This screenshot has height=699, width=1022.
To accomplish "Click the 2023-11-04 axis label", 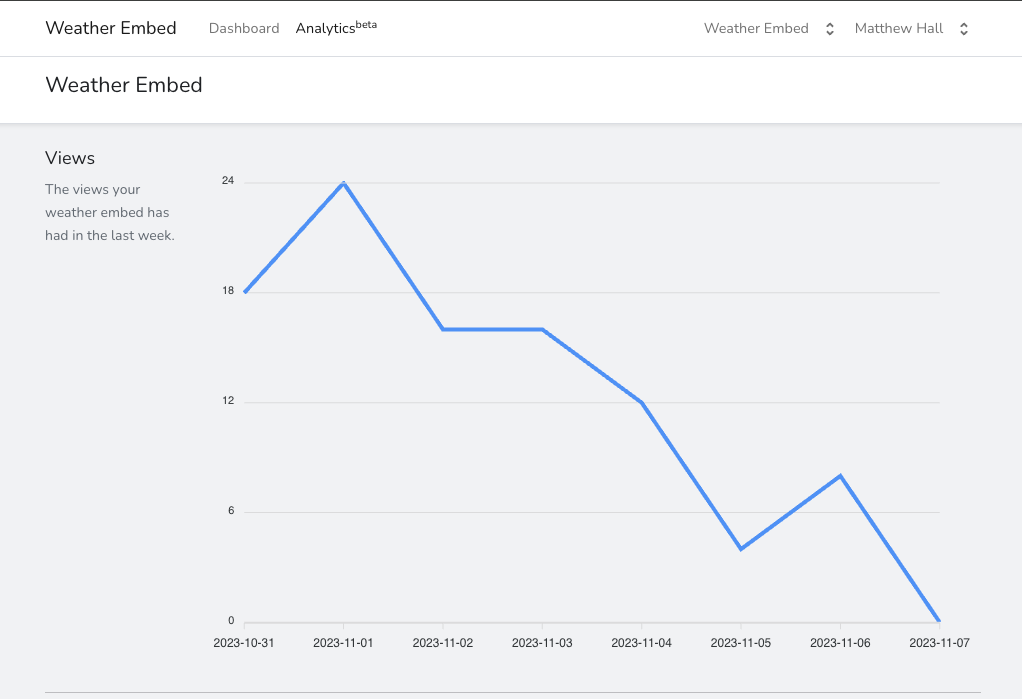I will tap(641, 643).
